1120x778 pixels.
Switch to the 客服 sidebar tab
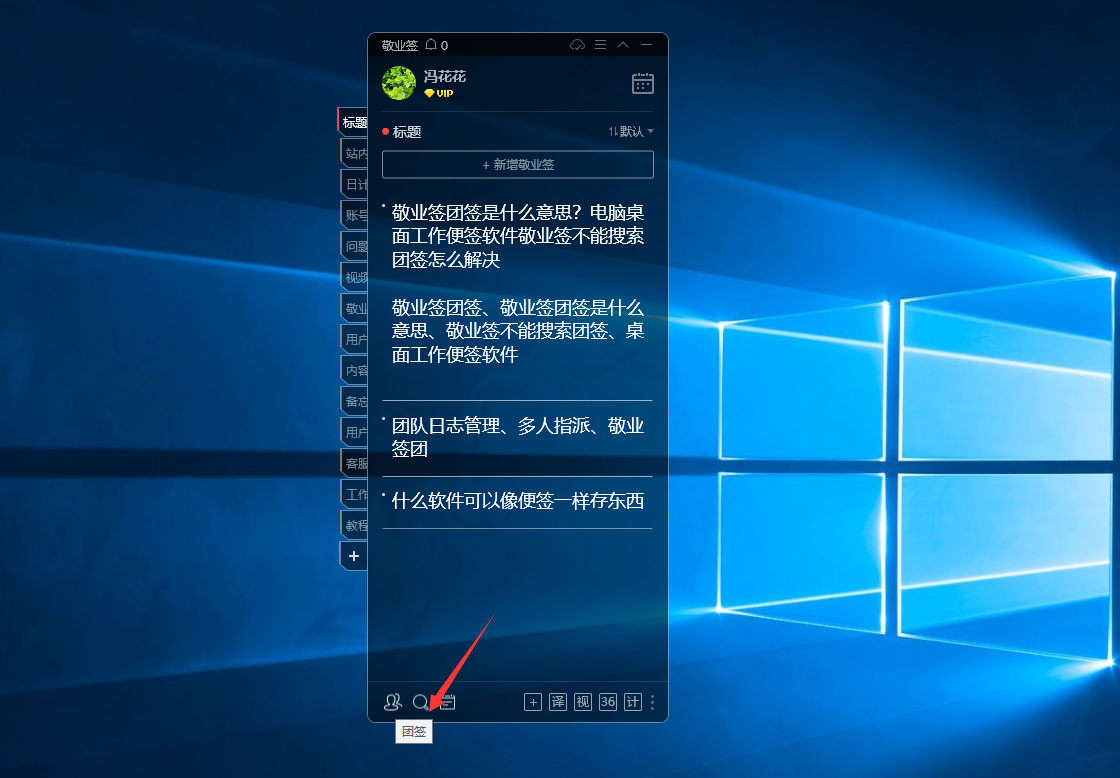(355, 463)
